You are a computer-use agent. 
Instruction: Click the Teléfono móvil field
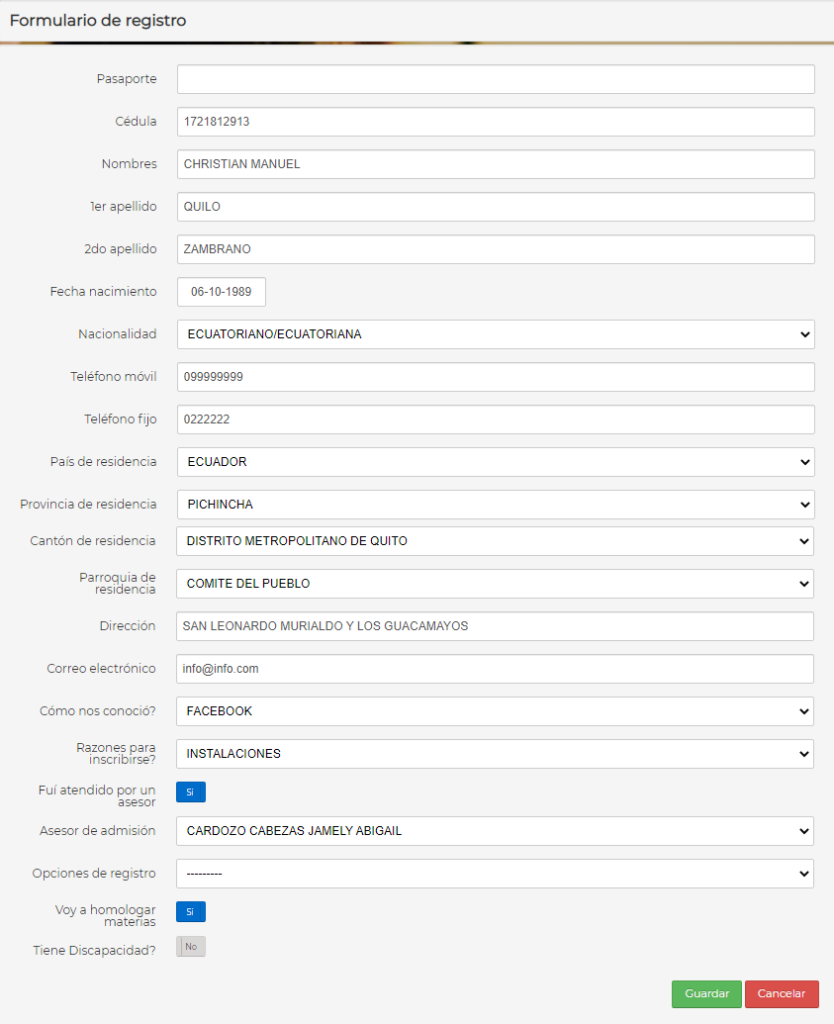coord(496,377)
